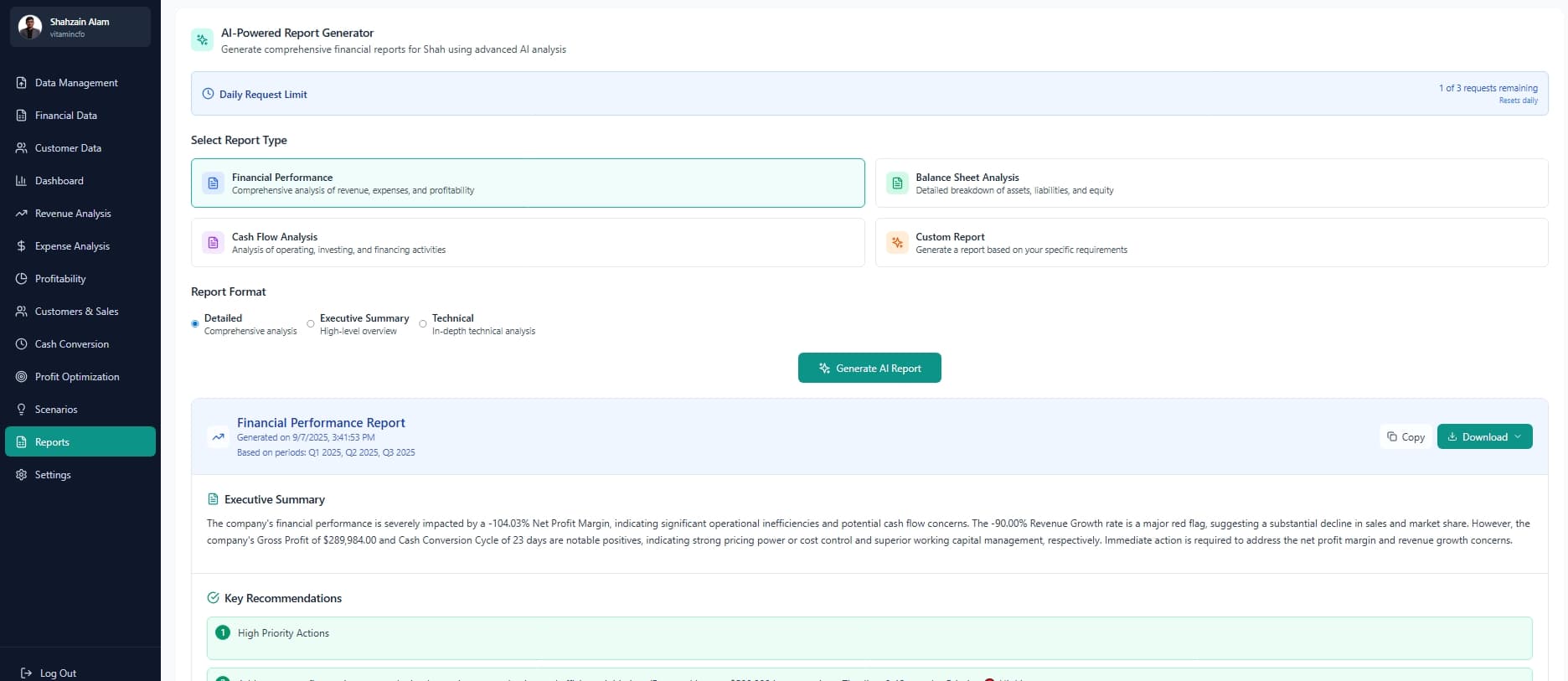The width and height of the screenshot is (1568, 681).
Task: Navigate to Profitability page
Action: (80, 279)
